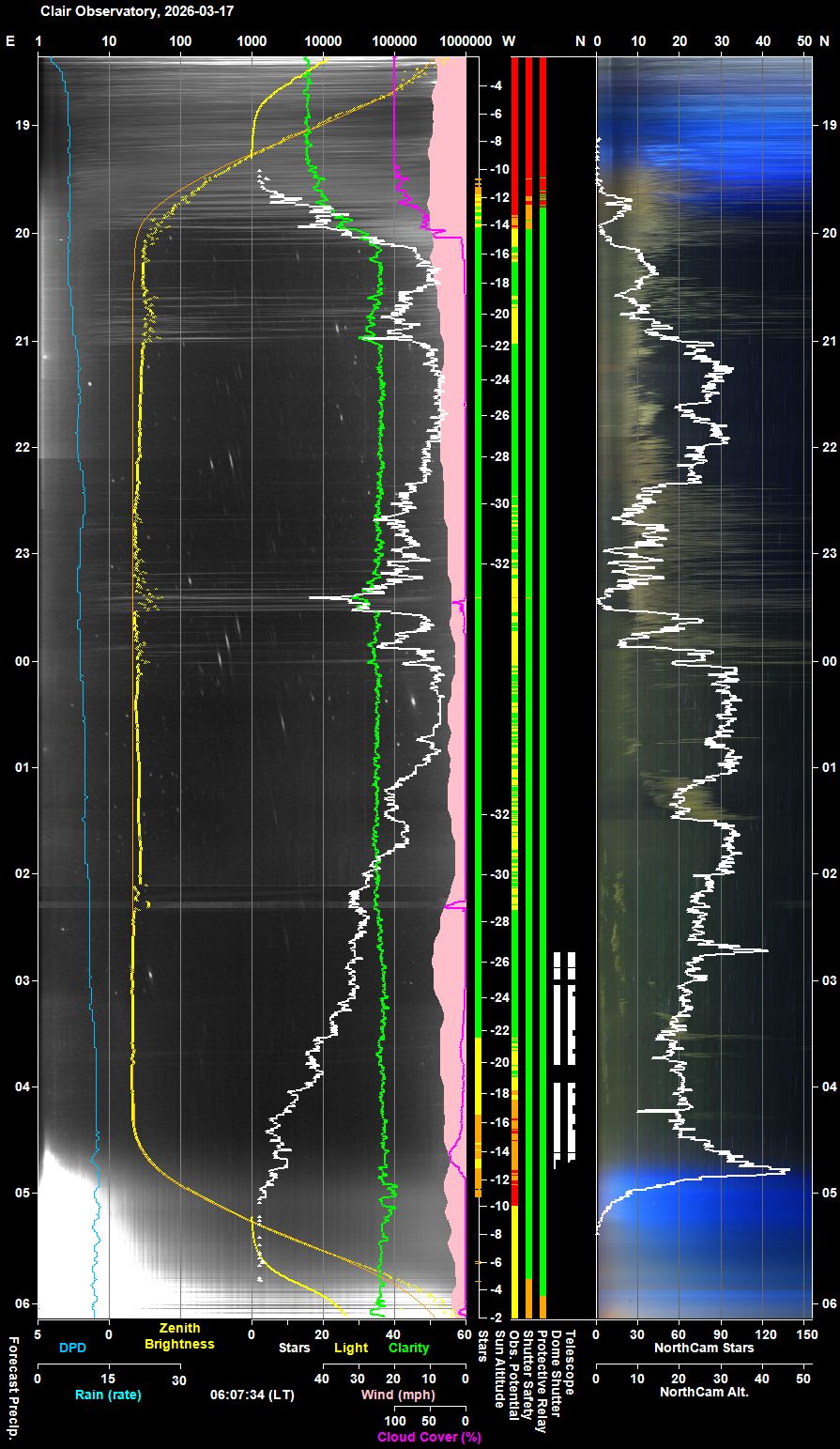Click the "E" direction label

pyautogui.click(x=11, y=41)
